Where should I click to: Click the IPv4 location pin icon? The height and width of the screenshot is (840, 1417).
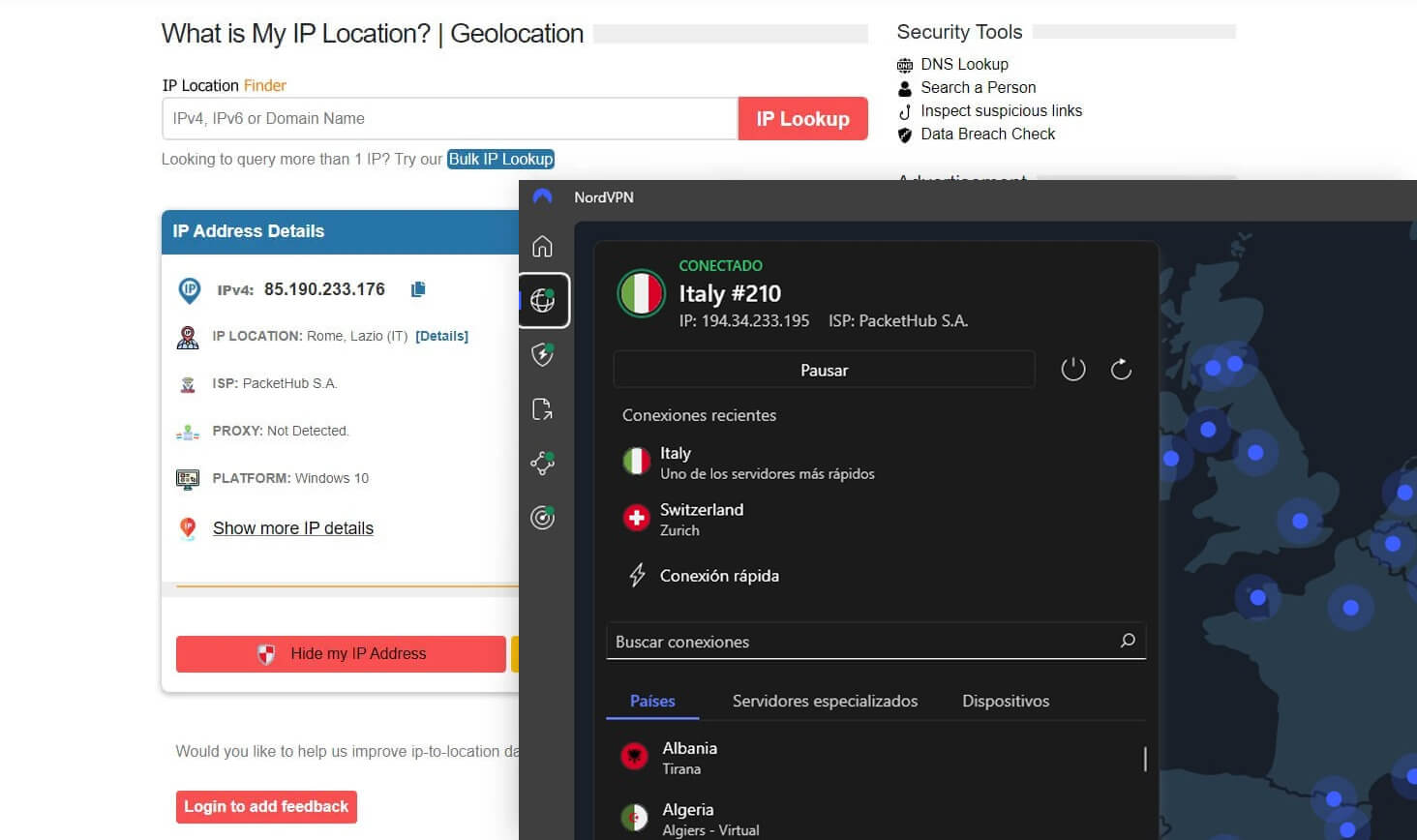click(x=189, y=289)
